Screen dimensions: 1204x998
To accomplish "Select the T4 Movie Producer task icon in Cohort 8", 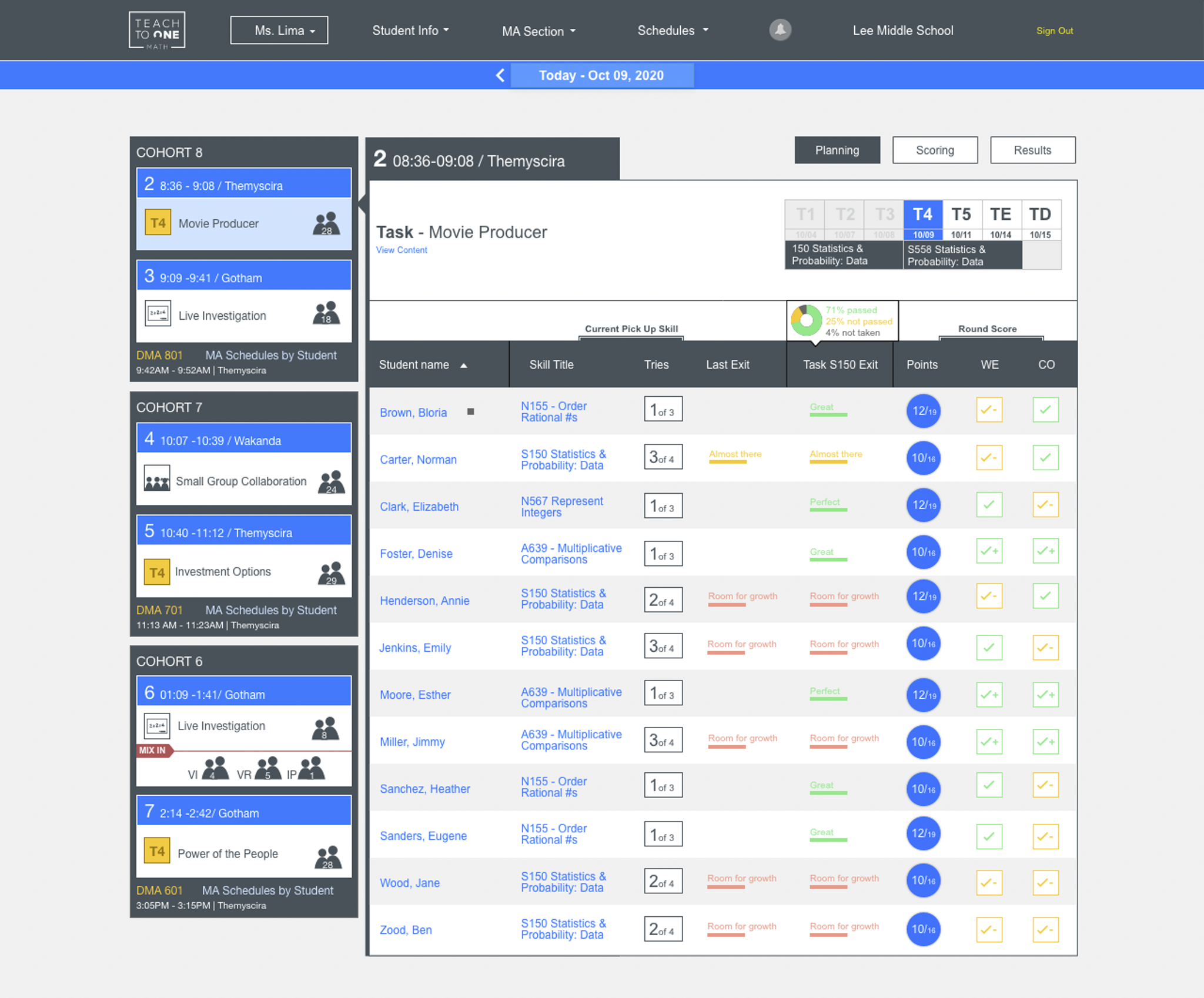I will pyautogui.click(x=157, y=223).
